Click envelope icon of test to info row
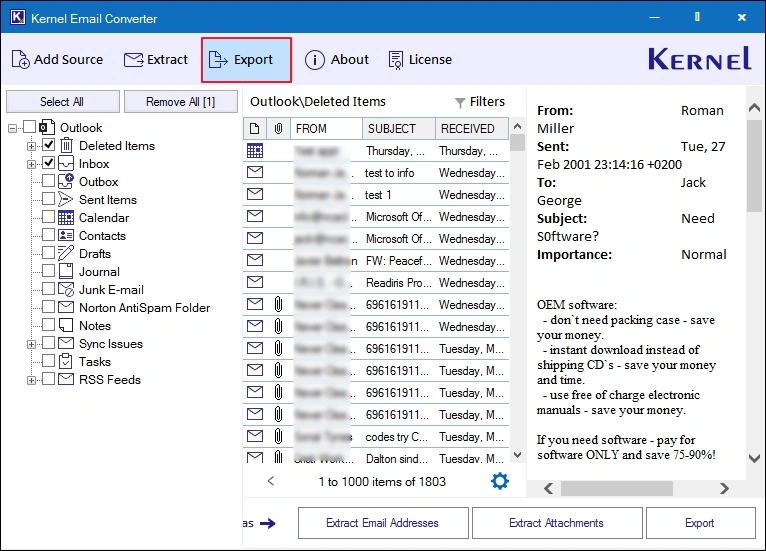The image size is (766, 551). click(255, 172)
